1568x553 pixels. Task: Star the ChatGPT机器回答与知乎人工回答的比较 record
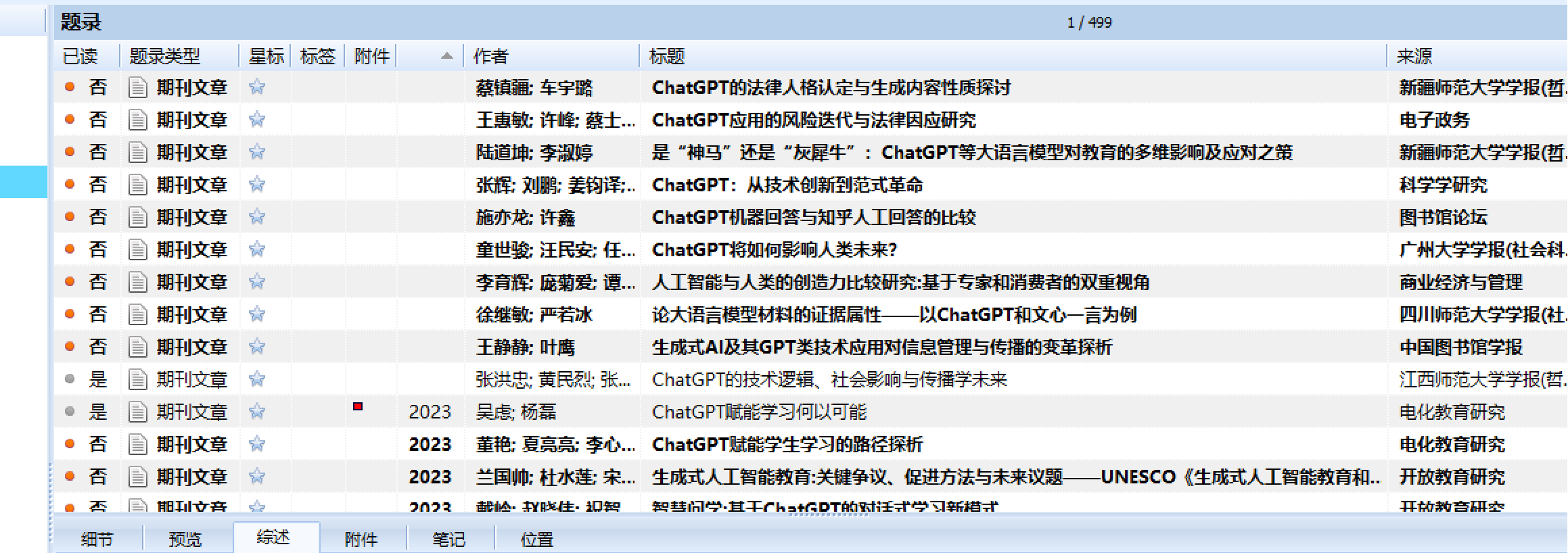pyautogui.click(x=257, y=216)
